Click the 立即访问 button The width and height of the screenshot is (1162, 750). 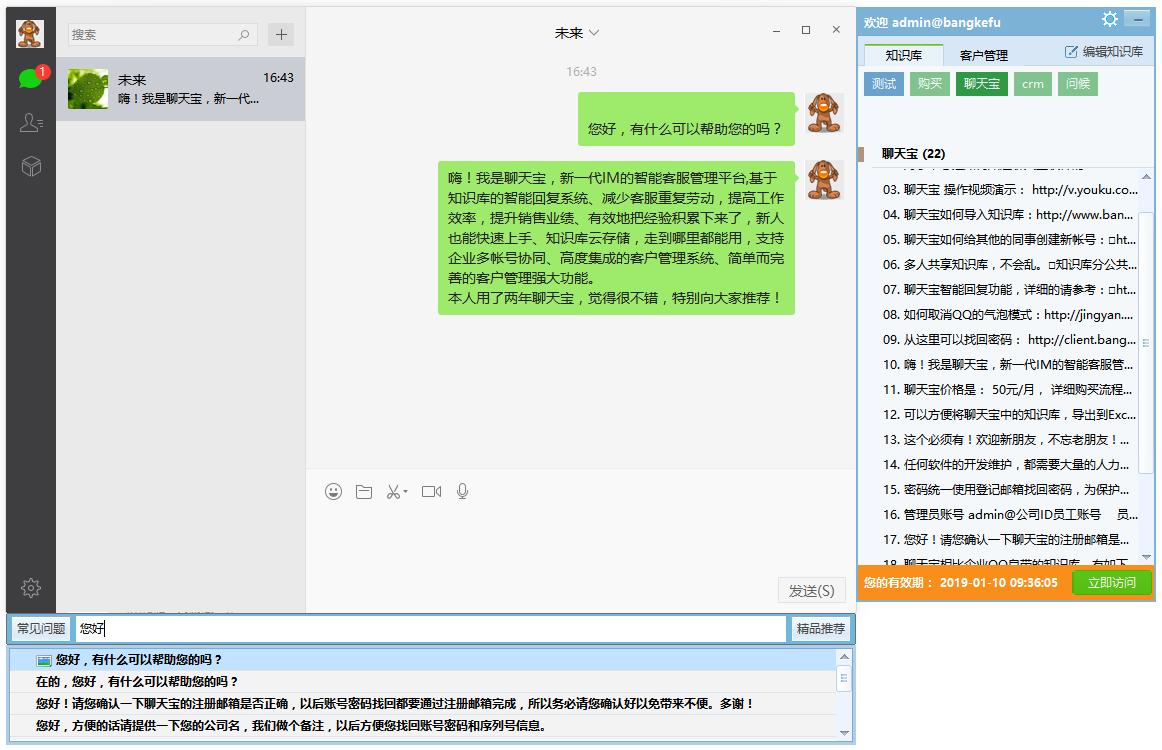click(1112, 583)
